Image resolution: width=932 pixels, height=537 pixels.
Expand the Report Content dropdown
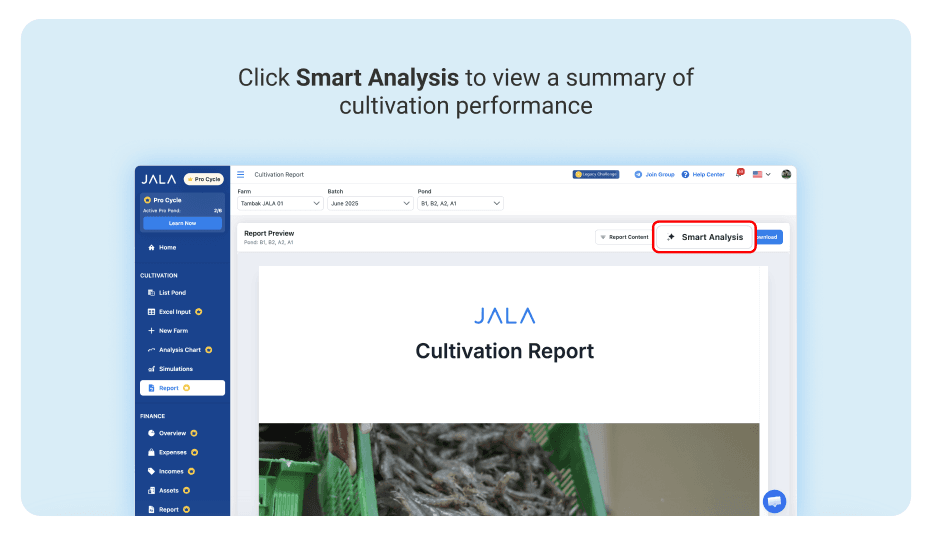[x=624, y=237]
